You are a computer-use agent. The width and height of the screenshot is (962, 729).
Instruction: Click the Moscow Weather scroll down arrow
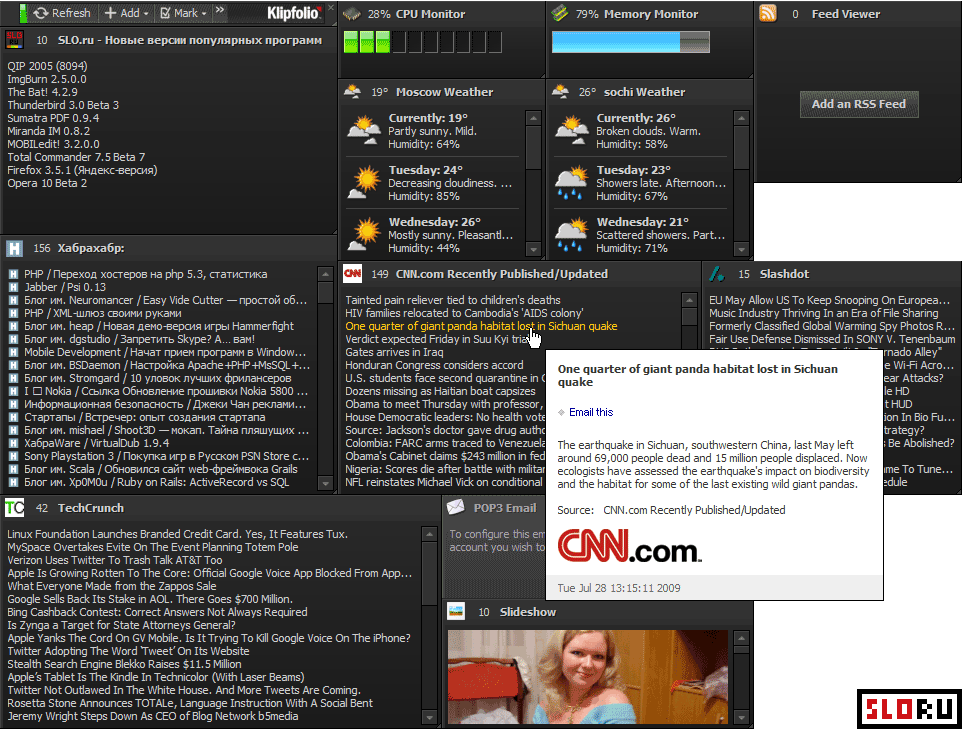coord(533,249)
